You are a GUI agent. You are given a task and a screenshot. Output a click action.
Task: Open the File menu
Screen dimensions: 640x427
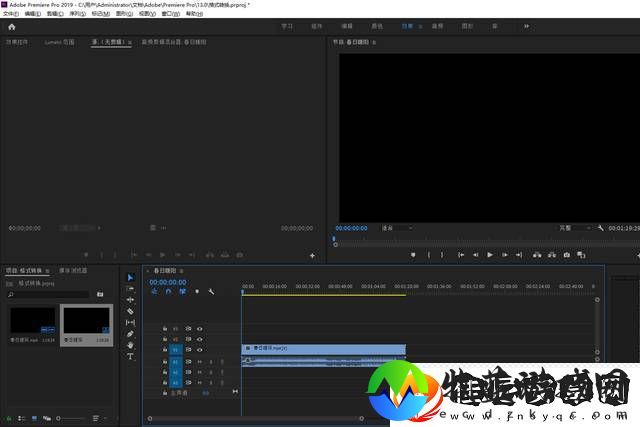(x=11, y=13)
